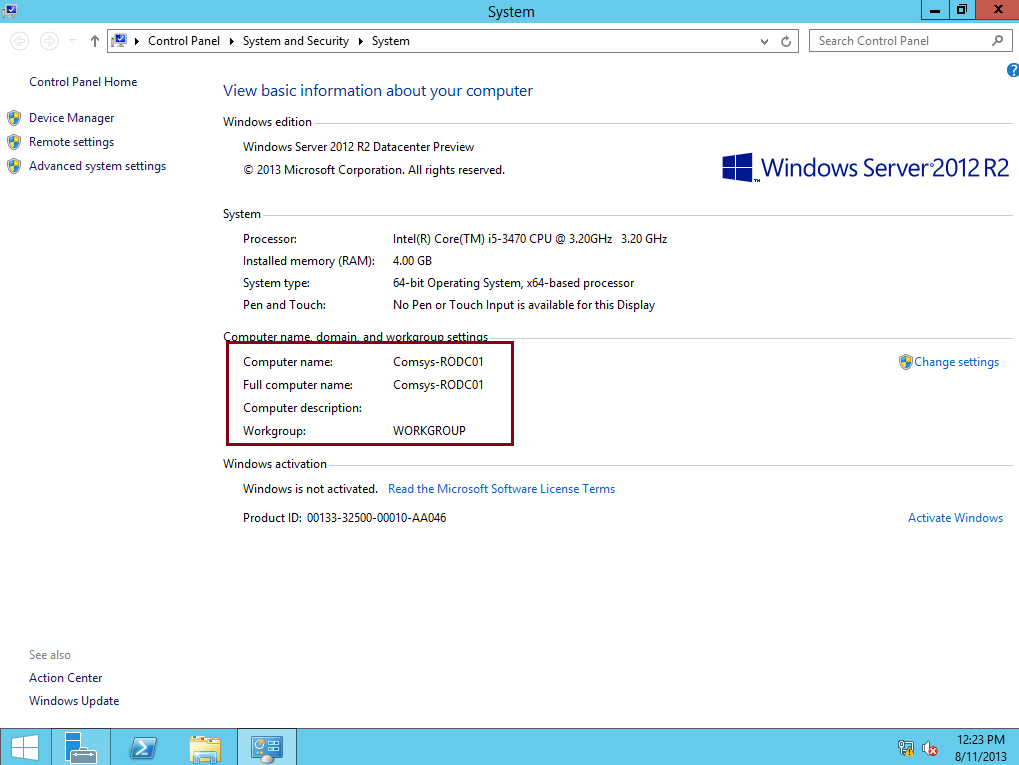Expand the address bar dropdown arrow
Viewport: 1019px width, 765px height.
coord(763,41)
